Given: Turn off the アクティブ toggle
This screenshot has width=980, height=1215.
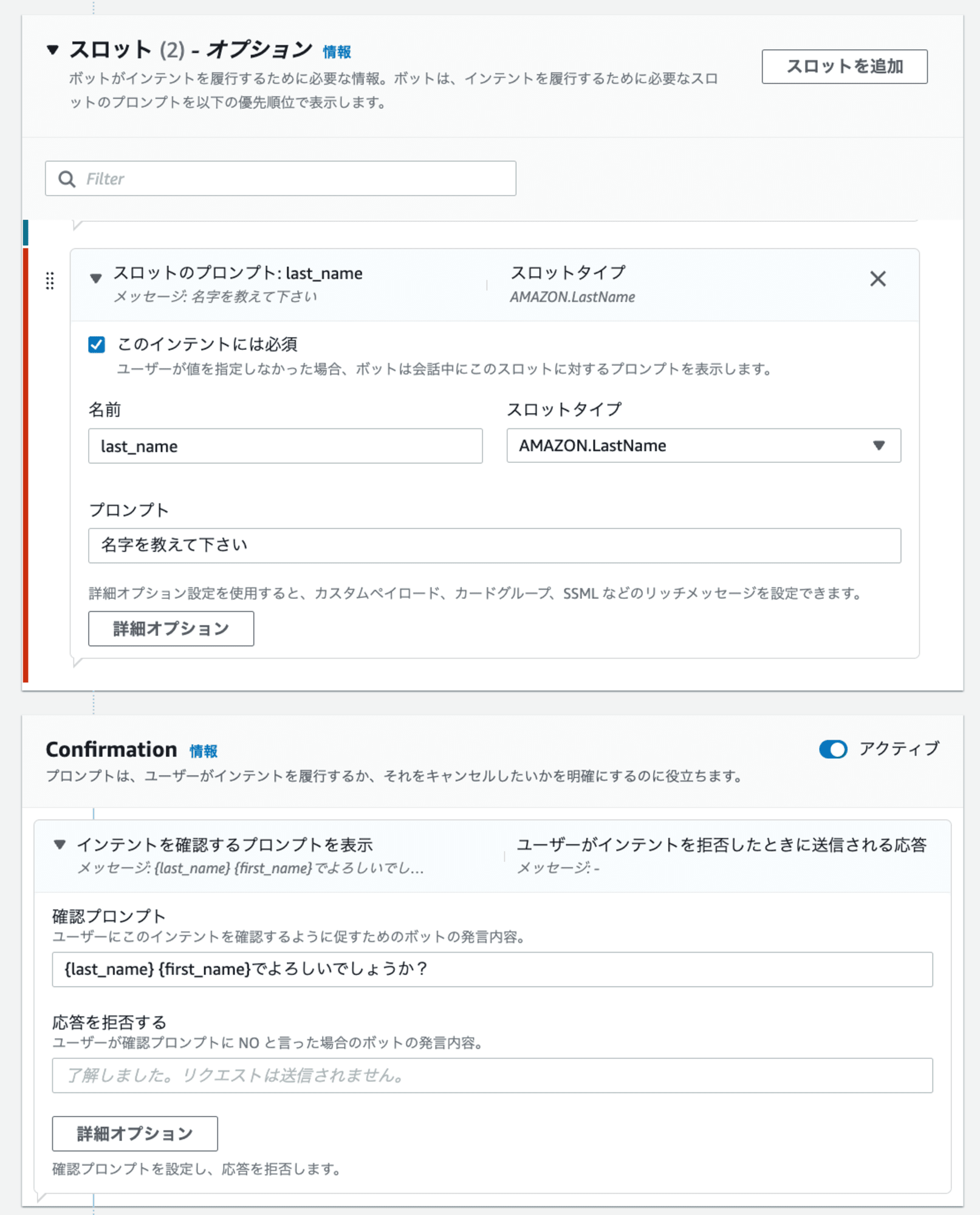Looking at the screenshot, I should pyautogui.click(x=832, y=749).
